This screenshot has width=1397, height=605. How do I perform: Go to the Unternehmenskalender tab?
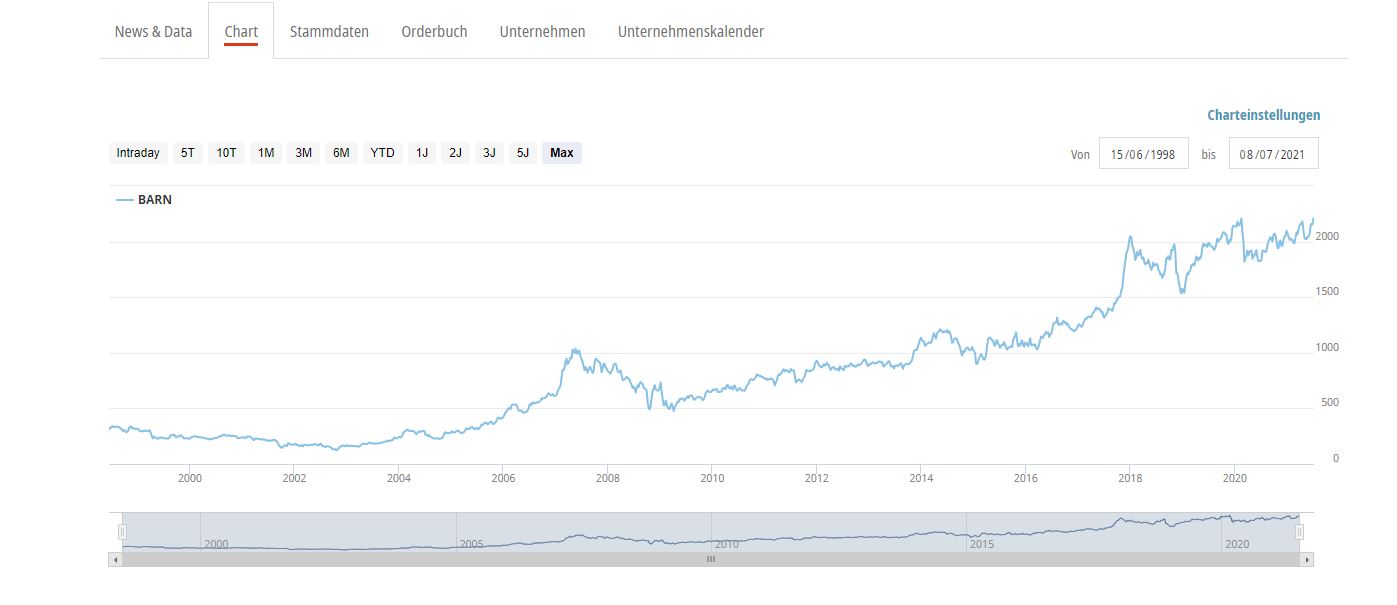(x=690, y=31)
